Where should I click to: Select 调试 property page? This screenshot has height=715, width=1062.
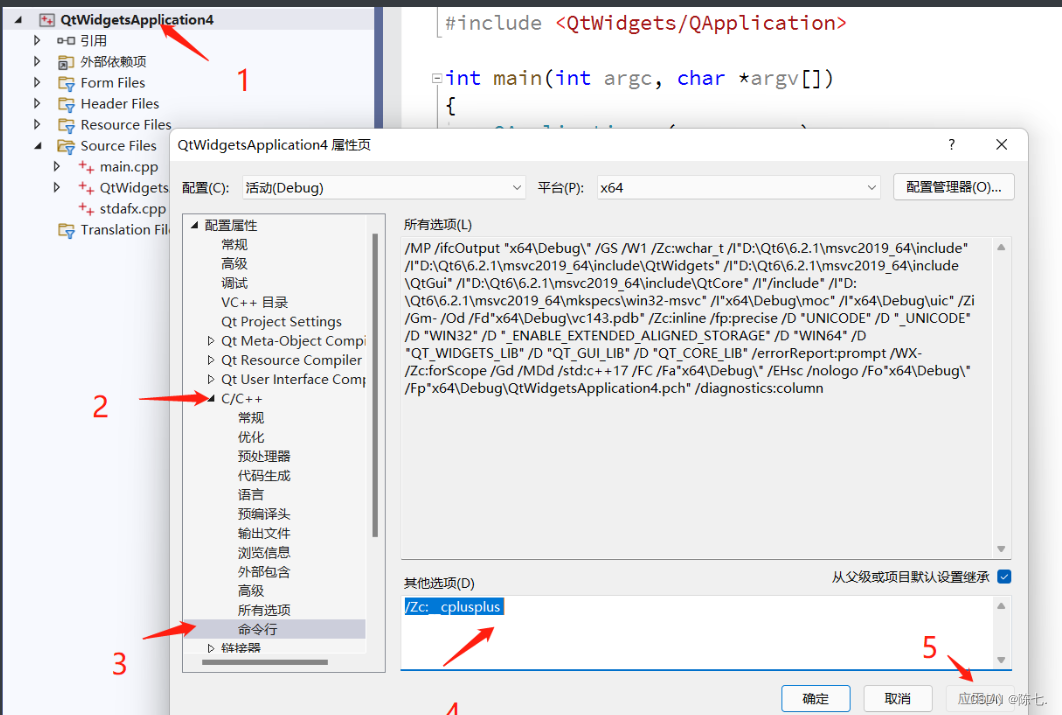234,283
